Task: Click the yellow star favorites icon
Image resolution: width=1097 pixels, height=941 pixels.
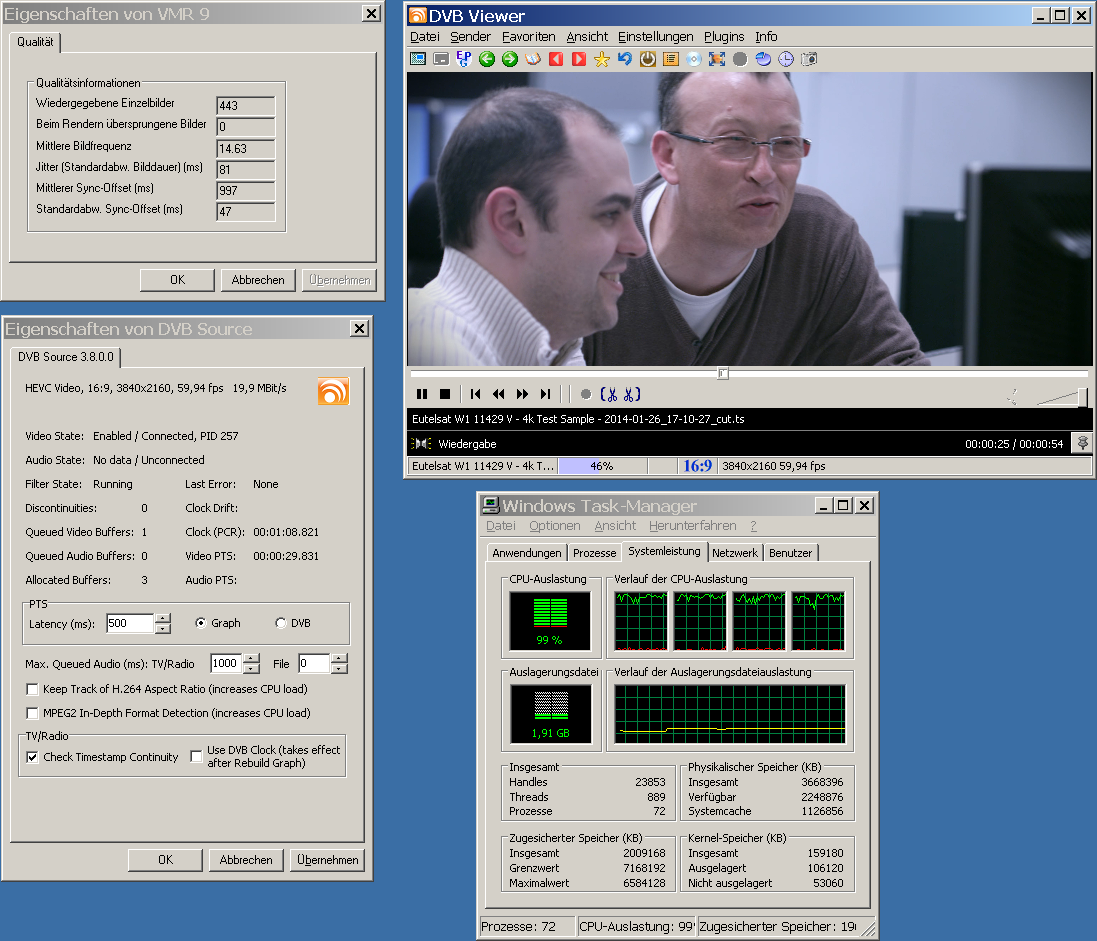Action: click(602, 59)
